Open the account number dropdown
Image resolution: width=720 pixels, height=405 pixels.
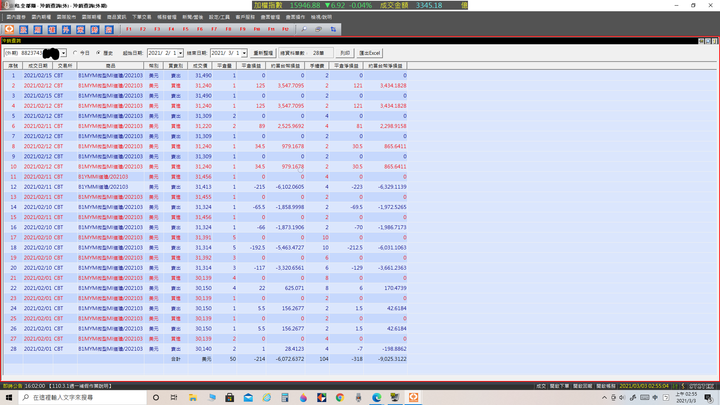[63, 53]
